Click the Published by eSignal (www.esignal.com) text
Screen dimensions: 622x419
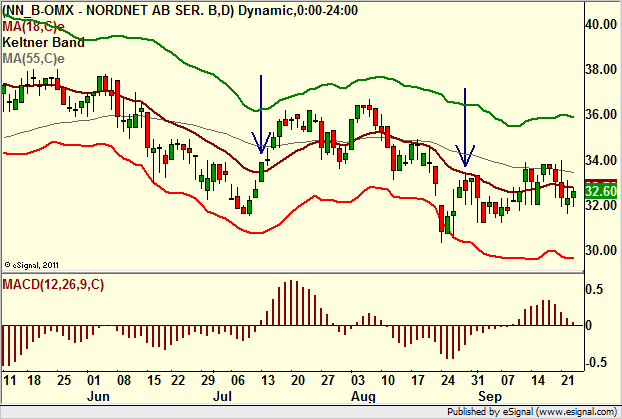[x=532, y=411]
